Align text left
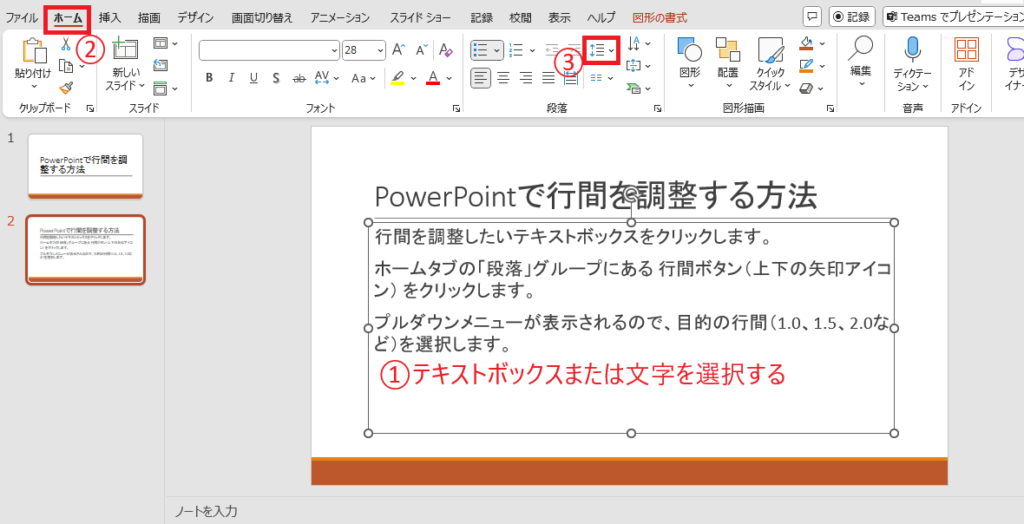Viewport: 1024px width, 524px height. (x=481, y=78)
